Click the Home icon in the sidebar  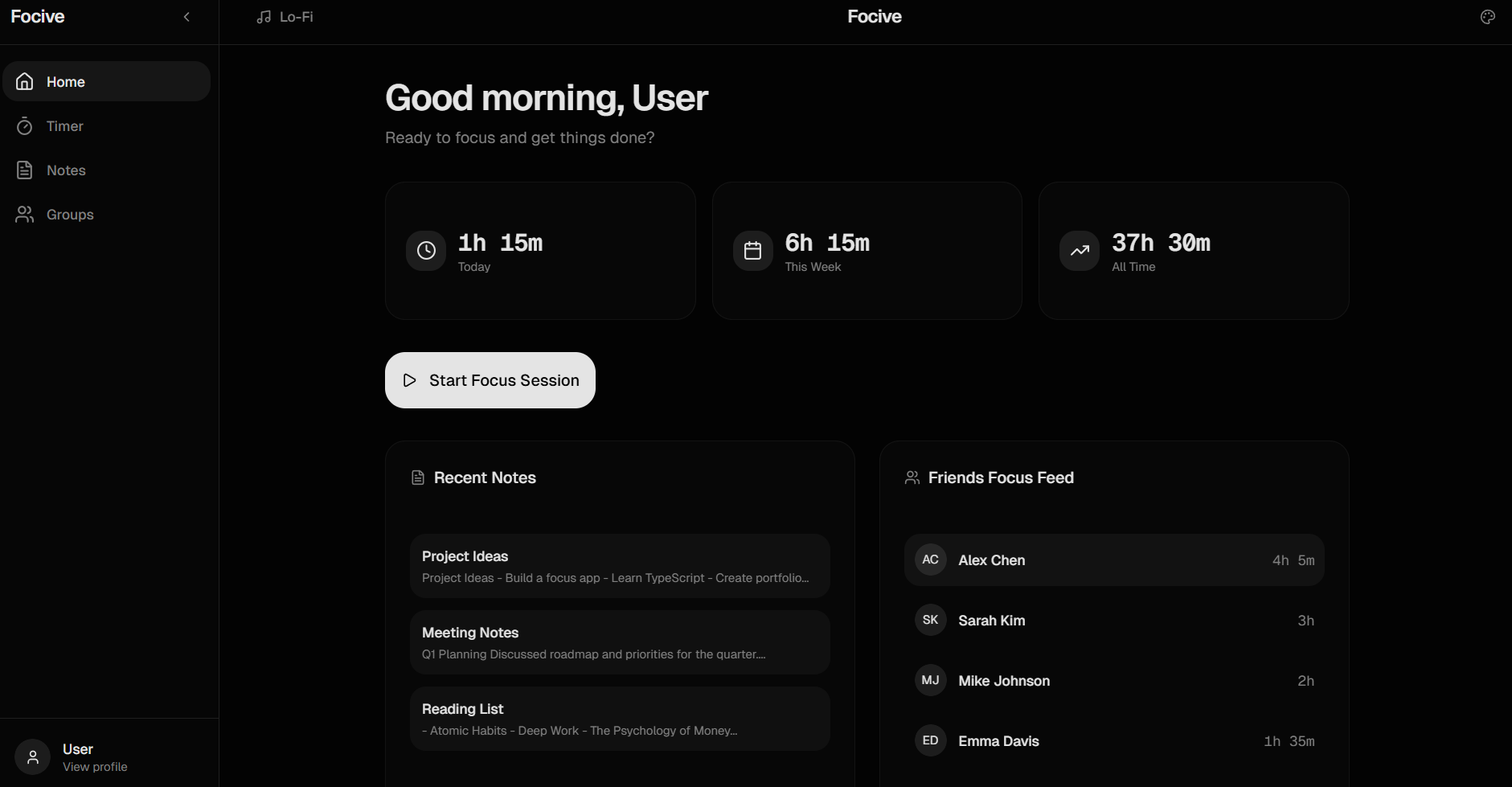pyautogui.click(x=24, y=81)
